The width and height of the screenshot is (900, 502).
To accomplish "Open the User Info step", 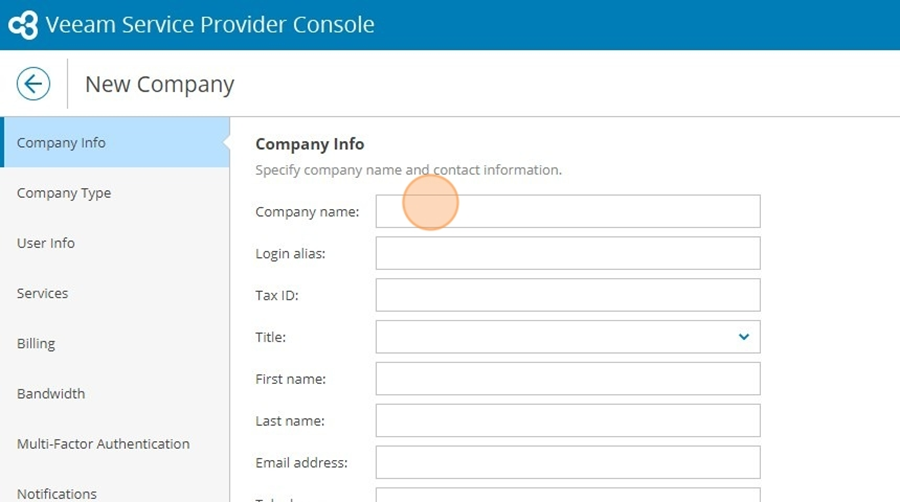I will [x=115, y=243].
